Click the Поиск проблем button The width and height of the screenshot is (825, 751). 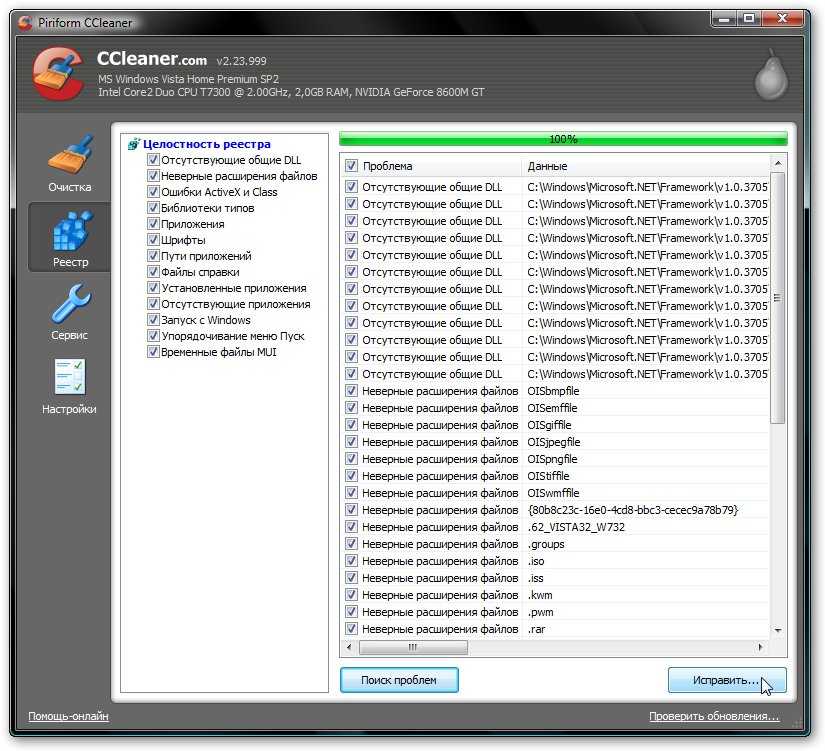pyautogui.click(x=399, y=680)
